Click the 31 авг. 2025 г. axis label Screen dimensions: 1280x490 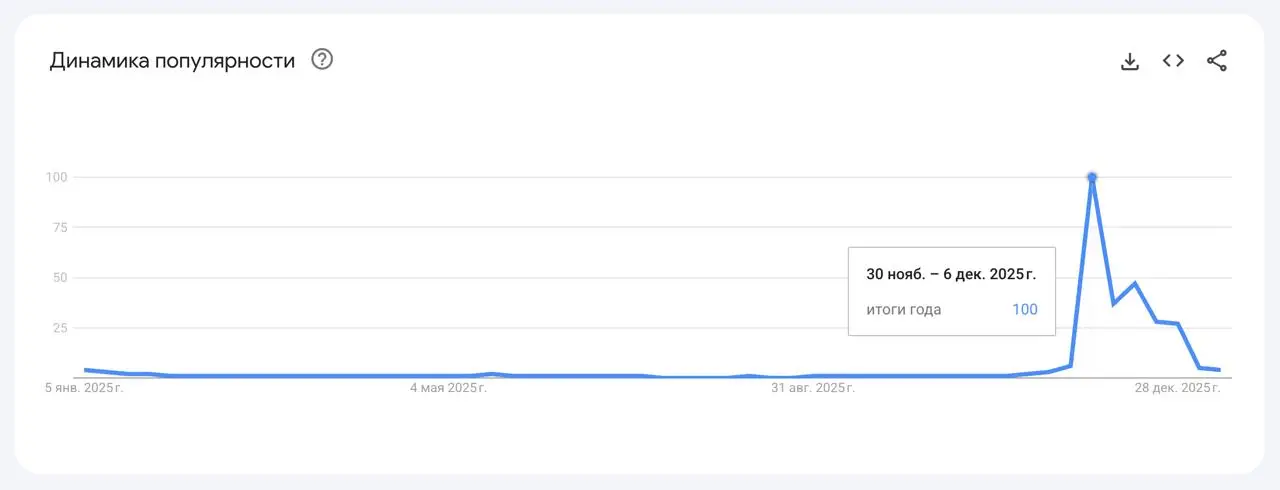coord(813,388)
